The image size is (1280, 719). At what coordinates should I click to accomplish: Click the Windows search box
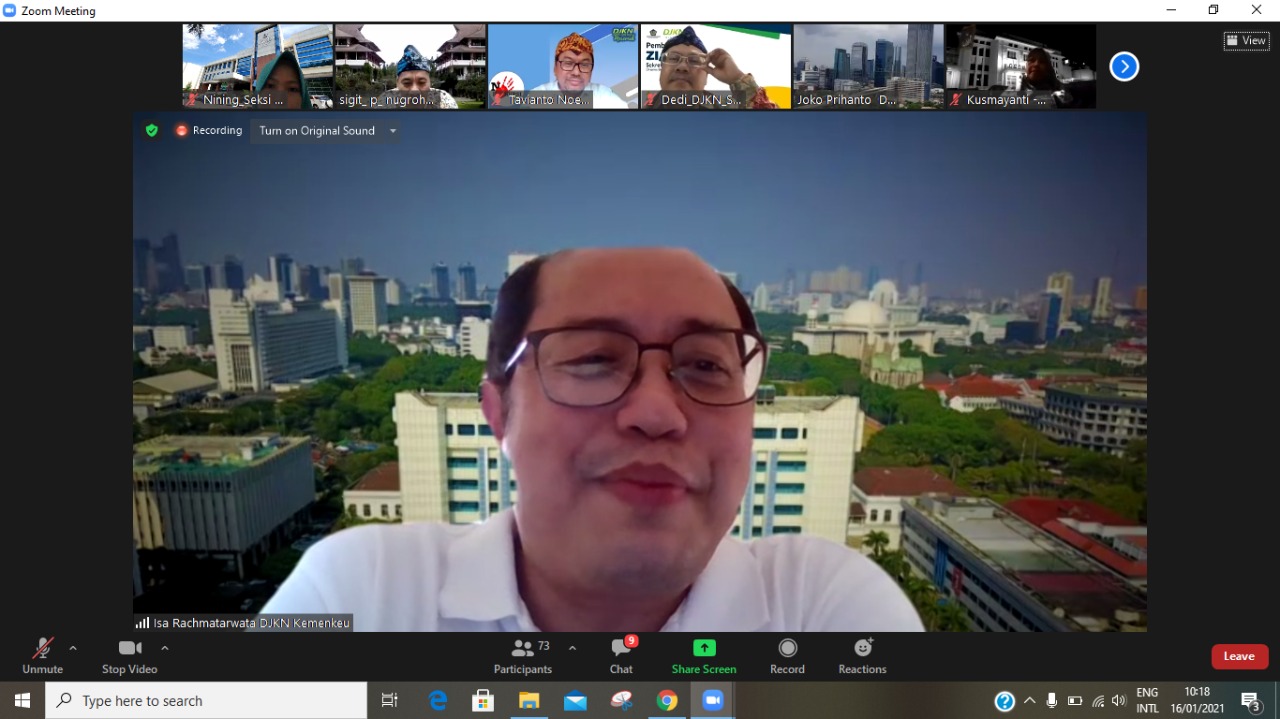point(206,701)
